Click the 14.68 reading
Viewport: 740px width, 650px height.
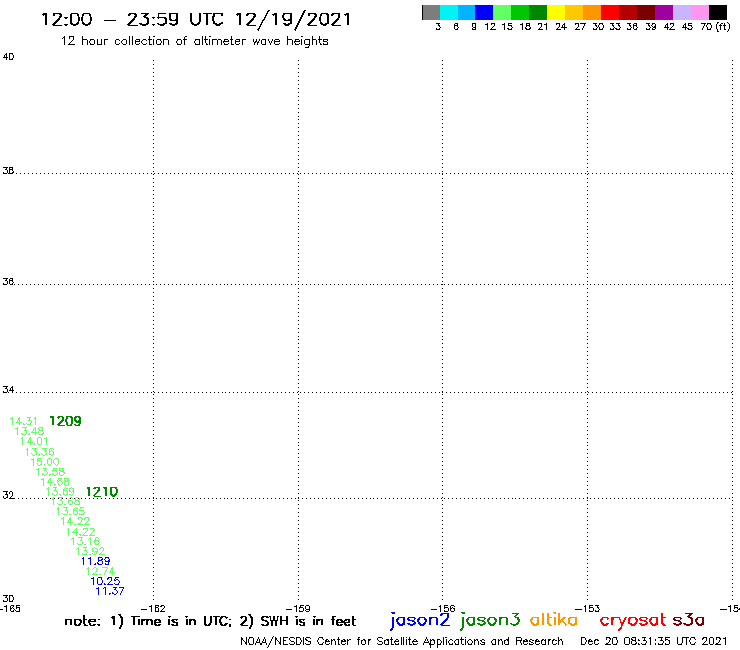coord(55,482)
